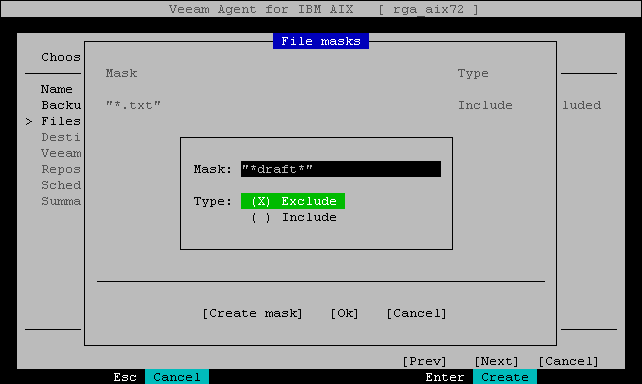642x384 pixels.
Task: Select the Repos... step in wizard sidebar
Action: click(x=61, y=169)
